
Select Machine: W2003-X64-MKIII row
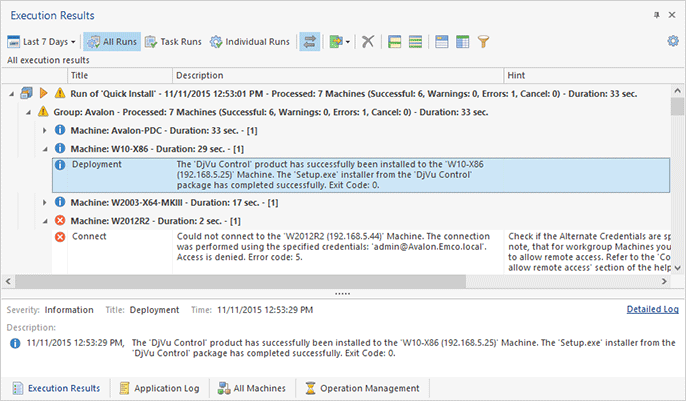[x=174, y=203]
